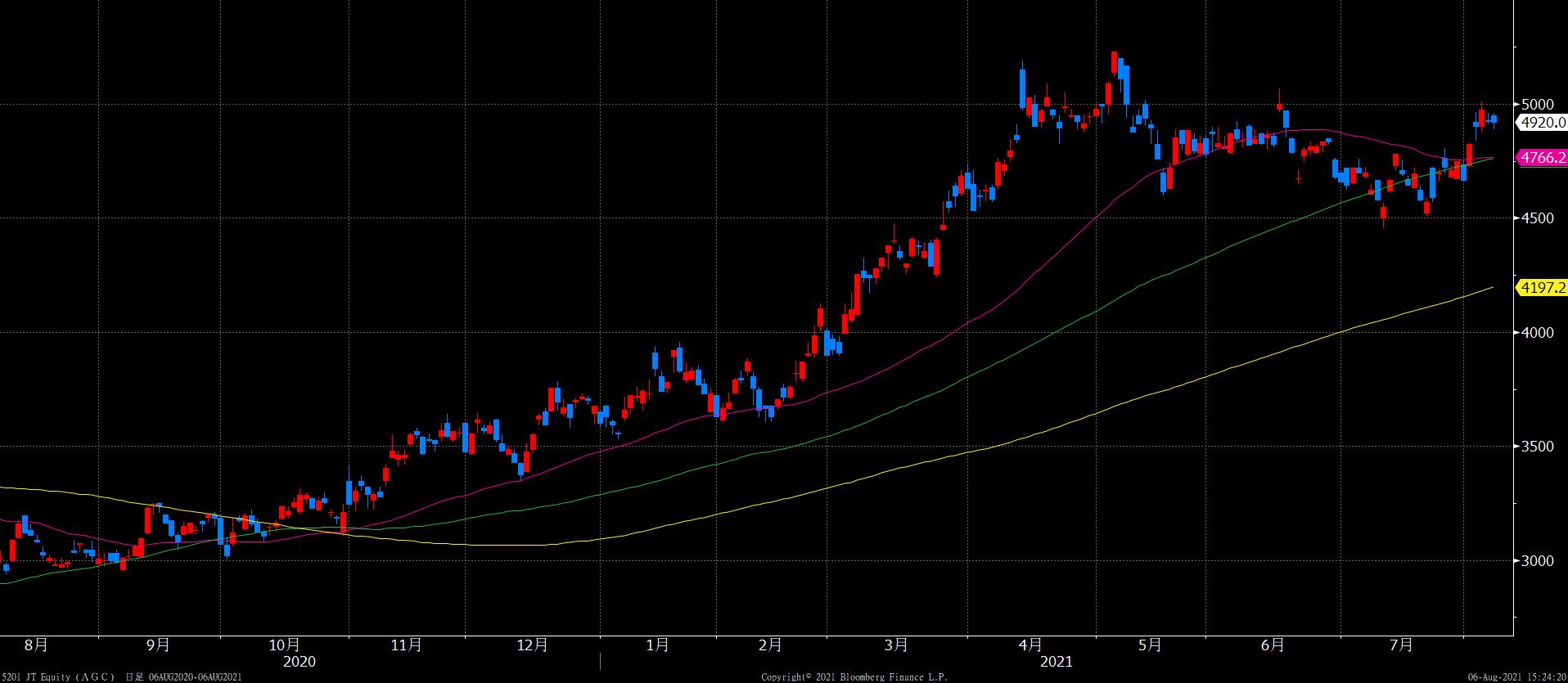Click the 2020 year label
This screenshot has height=683, width=1568.
(299, 661)
